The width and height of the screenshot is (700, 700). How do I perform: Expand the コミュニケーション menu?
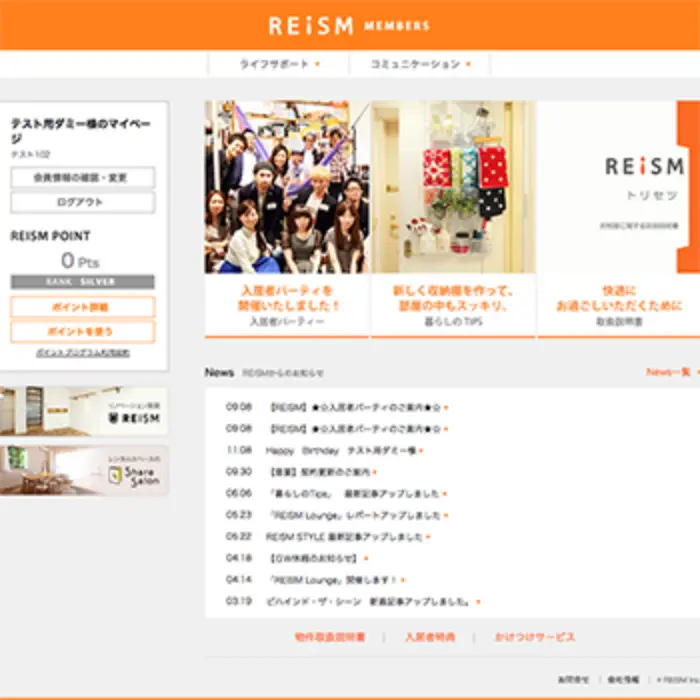pos(419,64)
